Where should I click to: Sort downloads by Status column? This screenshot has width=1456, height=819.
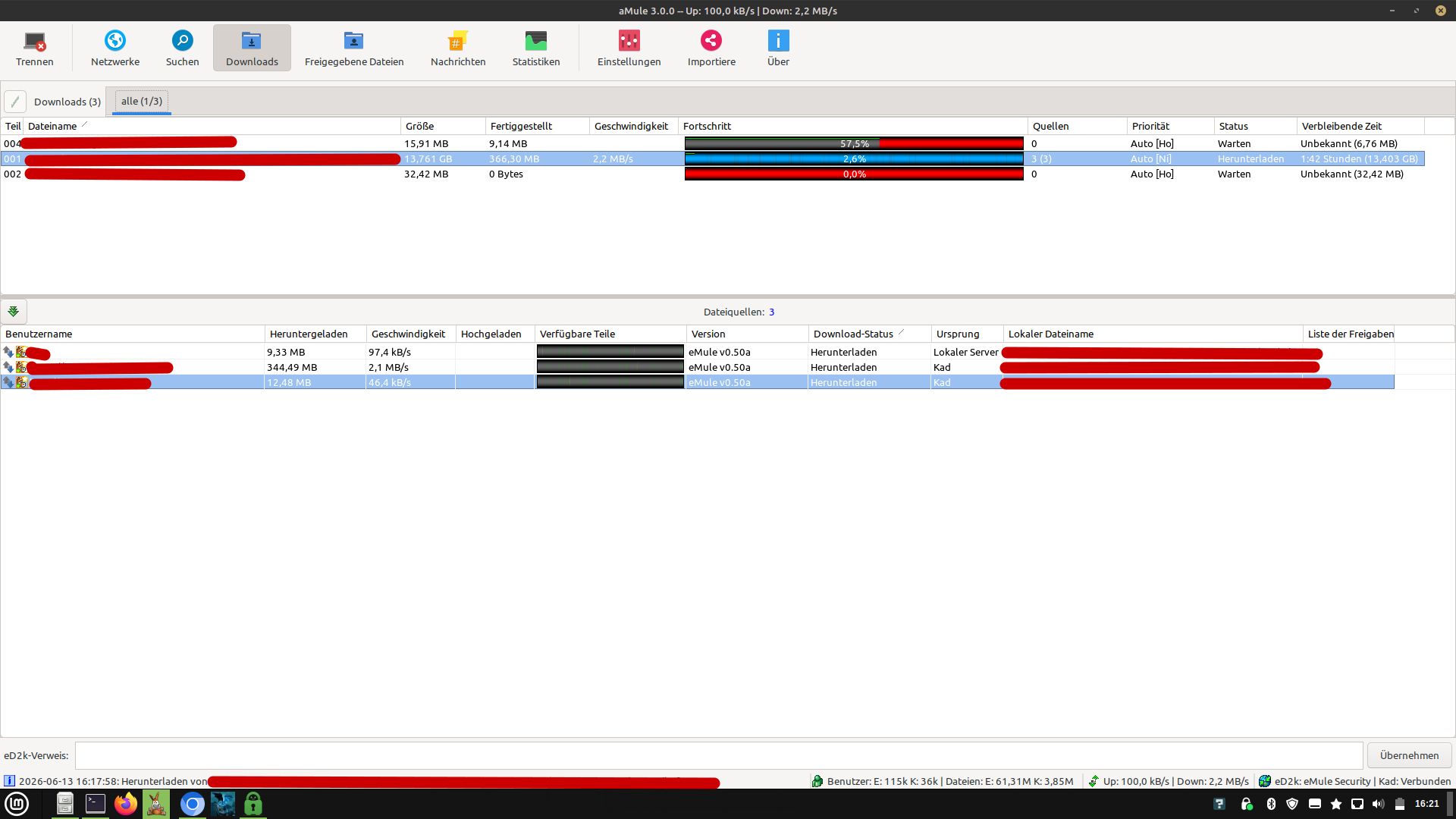point(1256,126)
